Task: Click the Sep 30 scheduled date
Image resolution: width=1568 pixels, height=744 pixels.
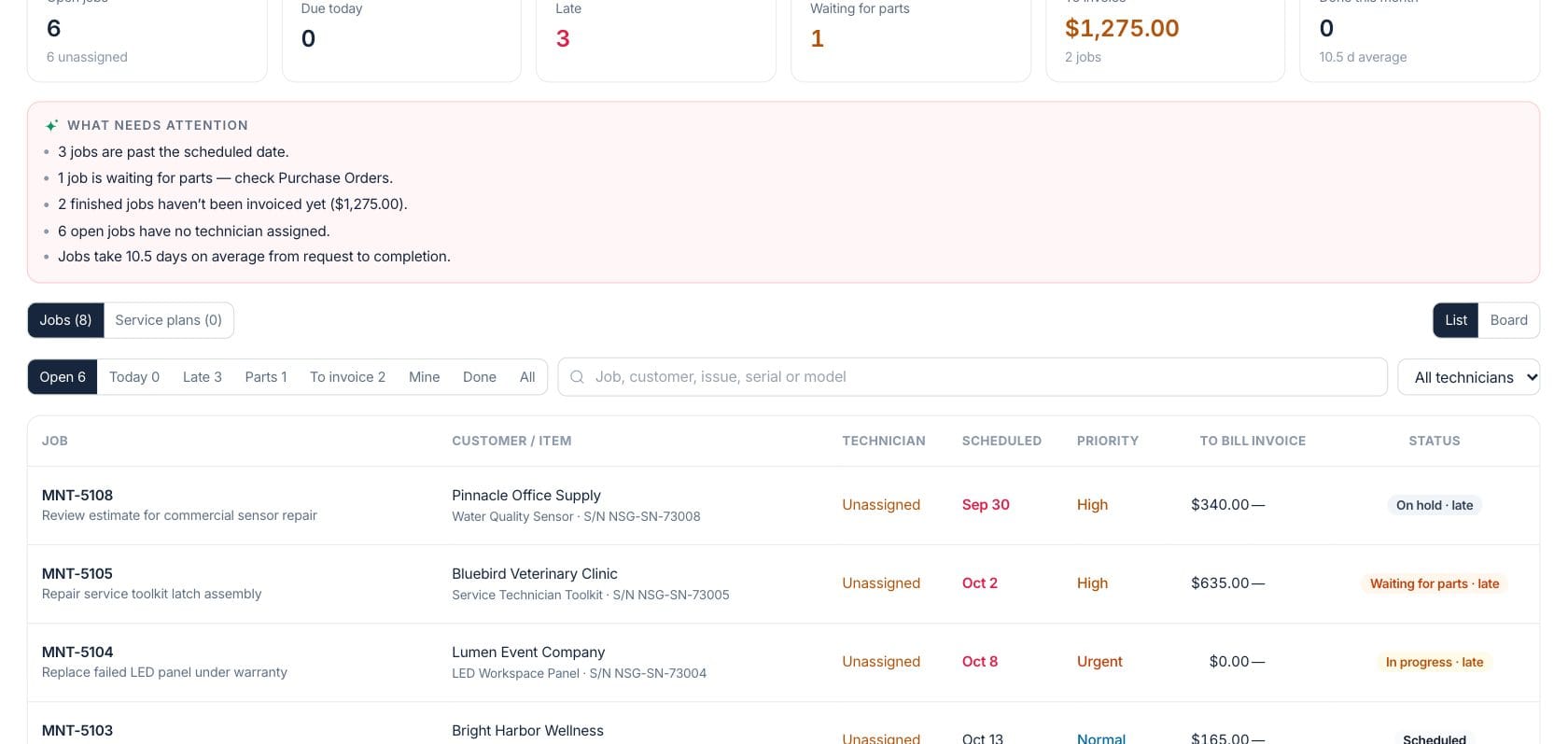Action: pyautogui.click(x=986, y=505)
